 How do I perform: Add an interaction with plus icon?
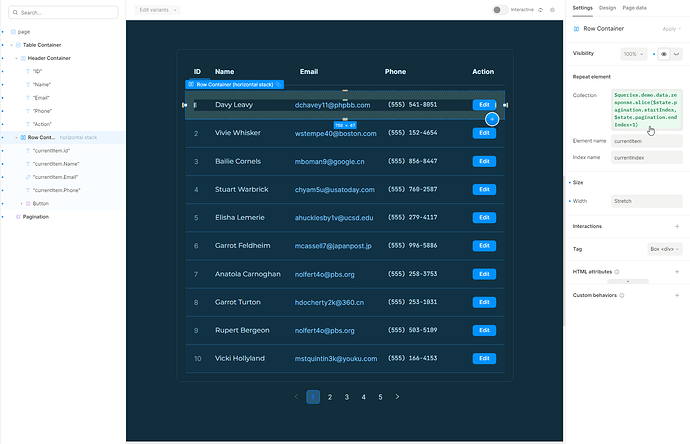(x=678, y=226)
